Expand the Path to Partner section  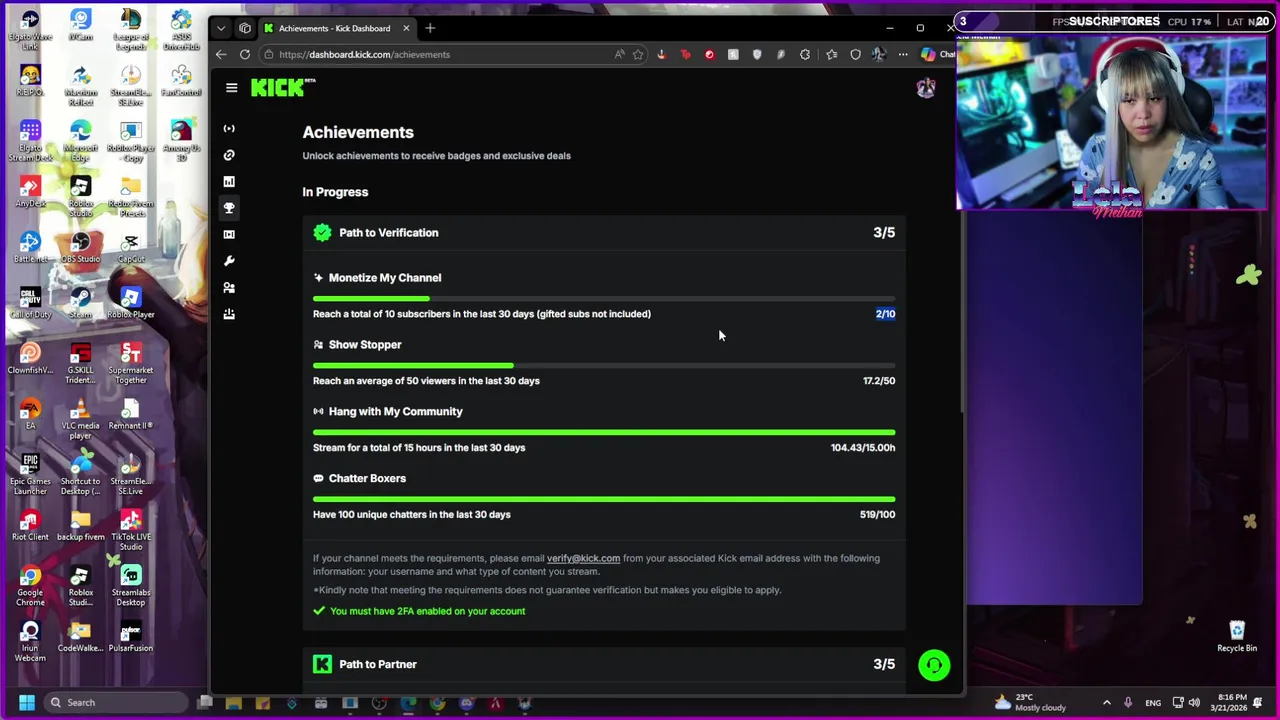coord(604,664)
